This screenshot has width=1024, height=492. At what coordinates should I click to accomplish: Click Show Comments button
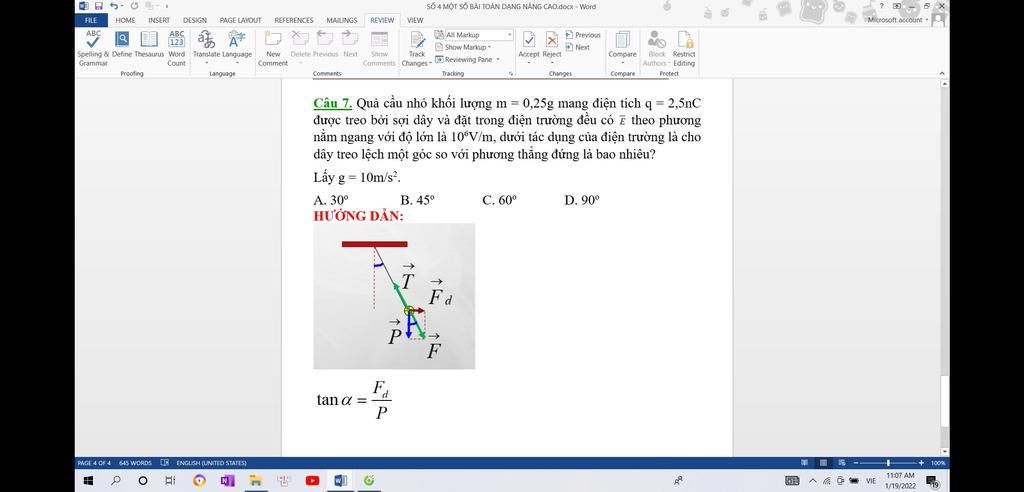point(379,48)
